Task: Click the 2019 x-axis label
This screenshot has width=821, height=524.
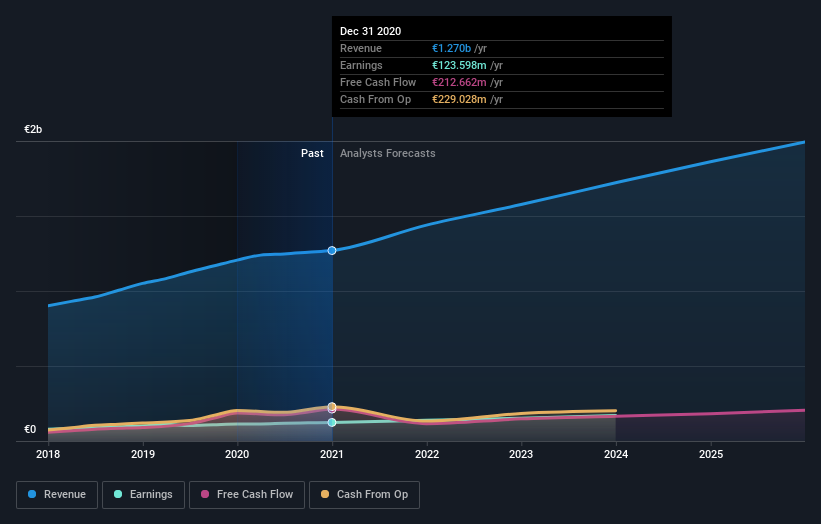Action: coord(143,454)
